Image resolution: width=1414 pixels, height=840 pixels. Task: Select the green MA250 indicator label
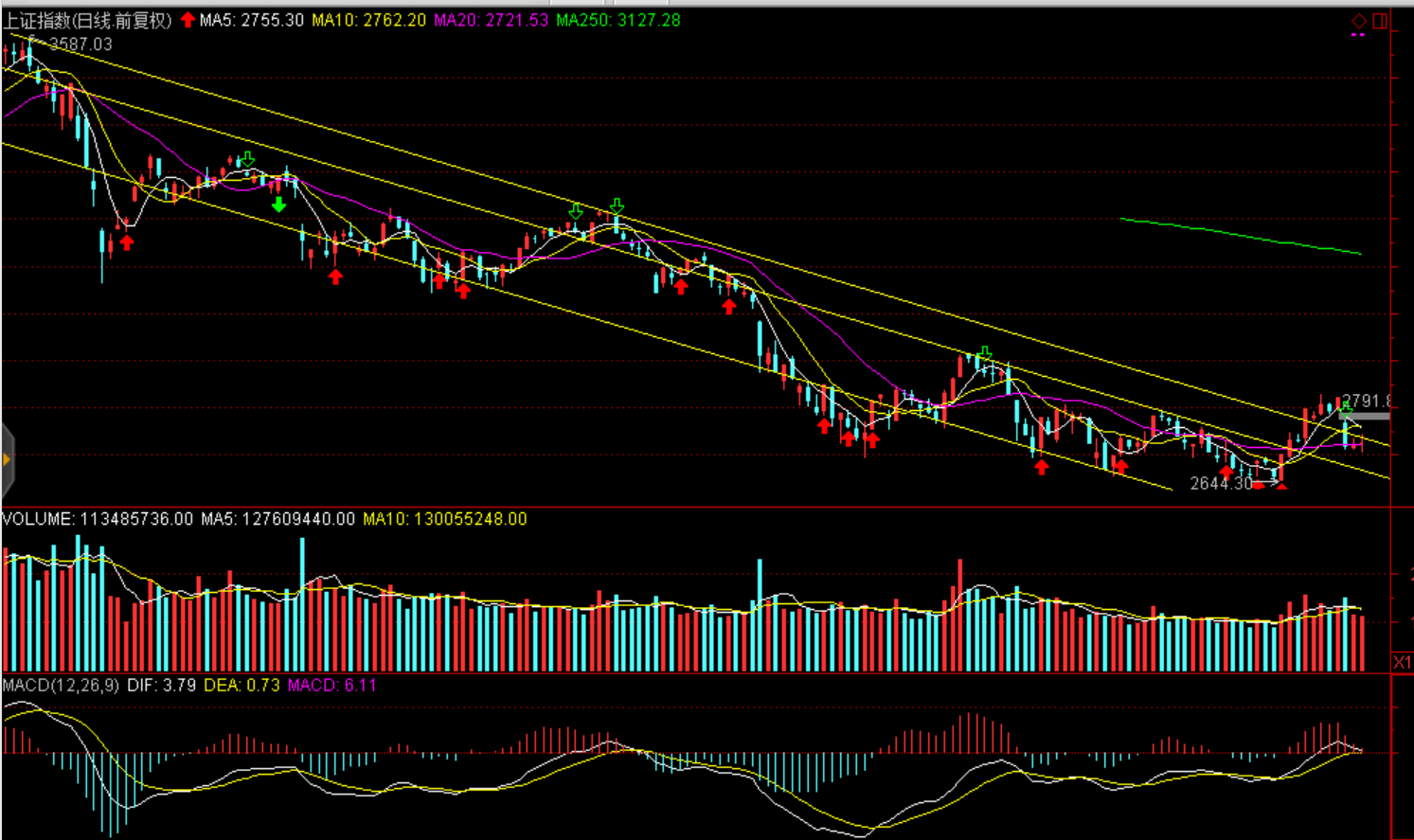(x=618, y=20)
